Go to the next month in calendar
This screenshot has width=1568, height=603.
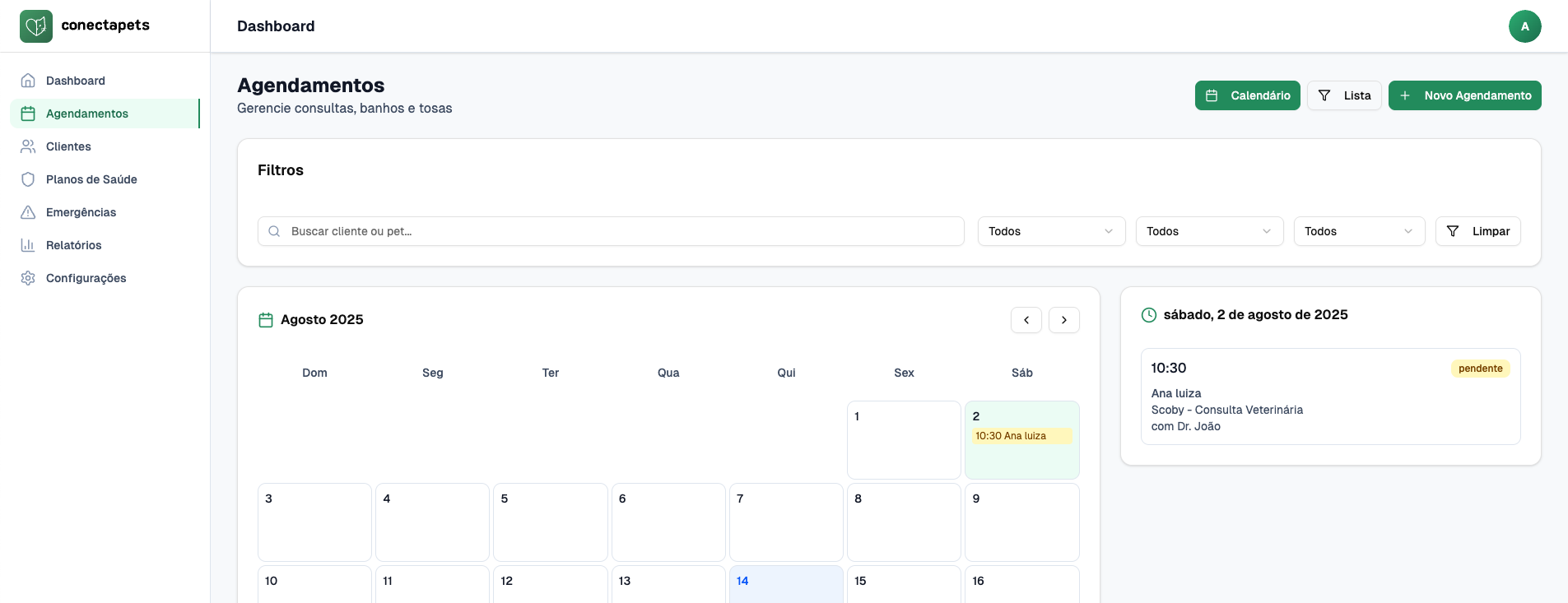1063,320
